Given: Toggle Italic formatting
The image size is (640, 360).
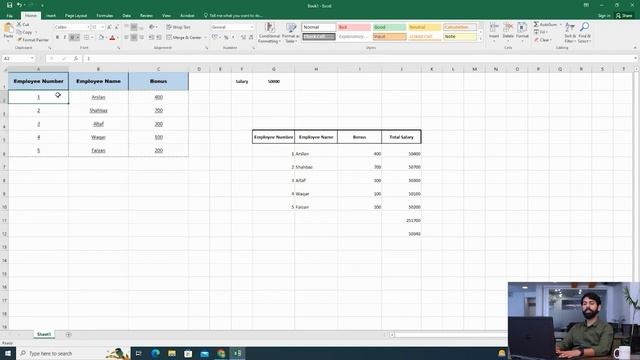Looking at the screenshot, I should click(64, 38).
